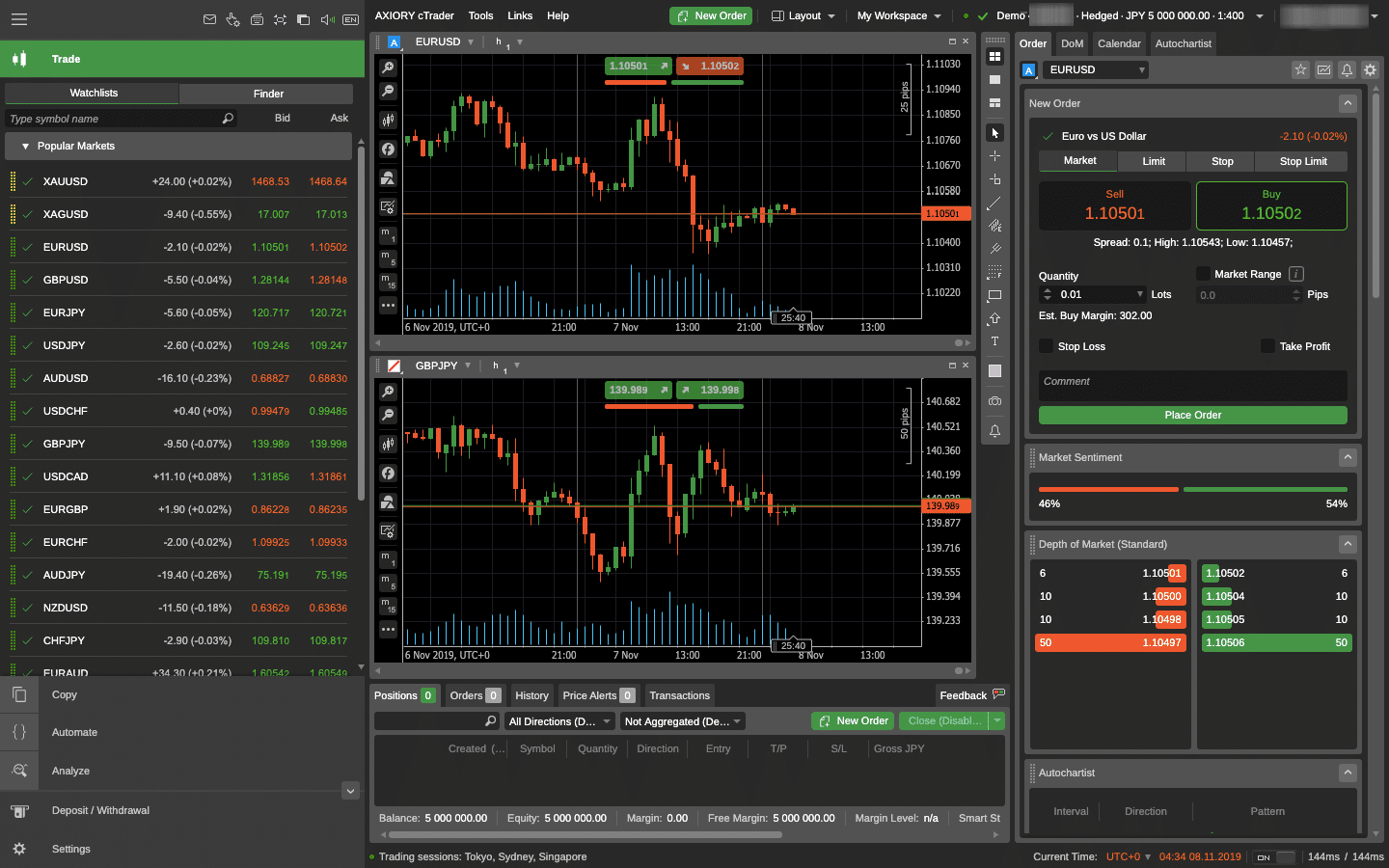Click EURUSD chart horizontal scrollbar
This screenshot has width=1389, height=868.
coord(672,342)
